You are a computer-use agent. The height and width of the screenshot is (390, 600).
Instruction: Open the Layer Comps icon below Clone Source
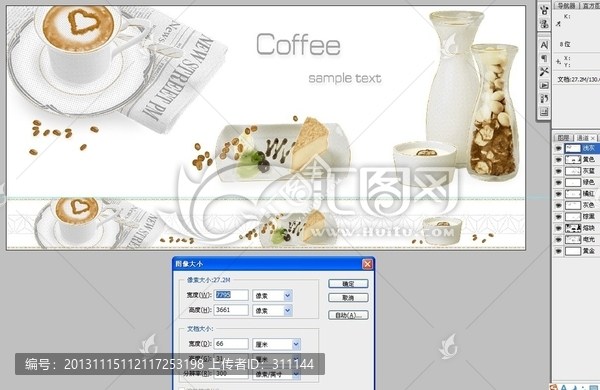544,112
